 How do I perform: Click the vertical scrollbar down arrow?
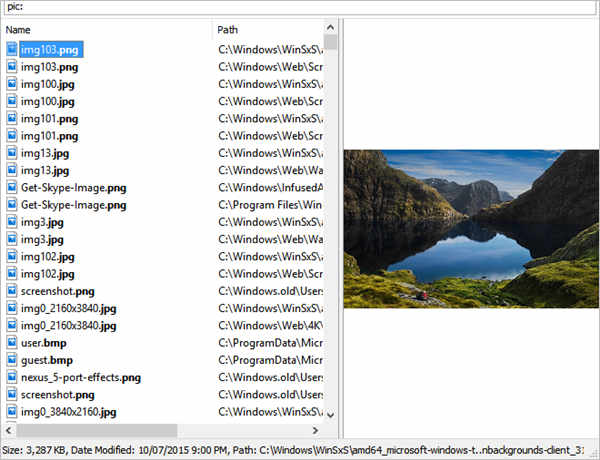(330, 414)
